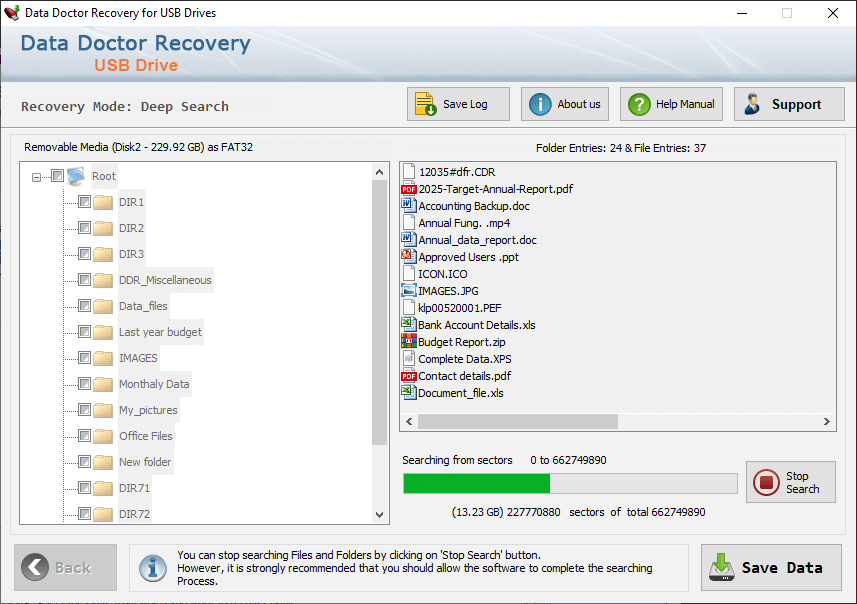
Task: Click the PowerPoint icon of Approved Users .ppt
Action: pyautogui.click(x=409, y=256)
